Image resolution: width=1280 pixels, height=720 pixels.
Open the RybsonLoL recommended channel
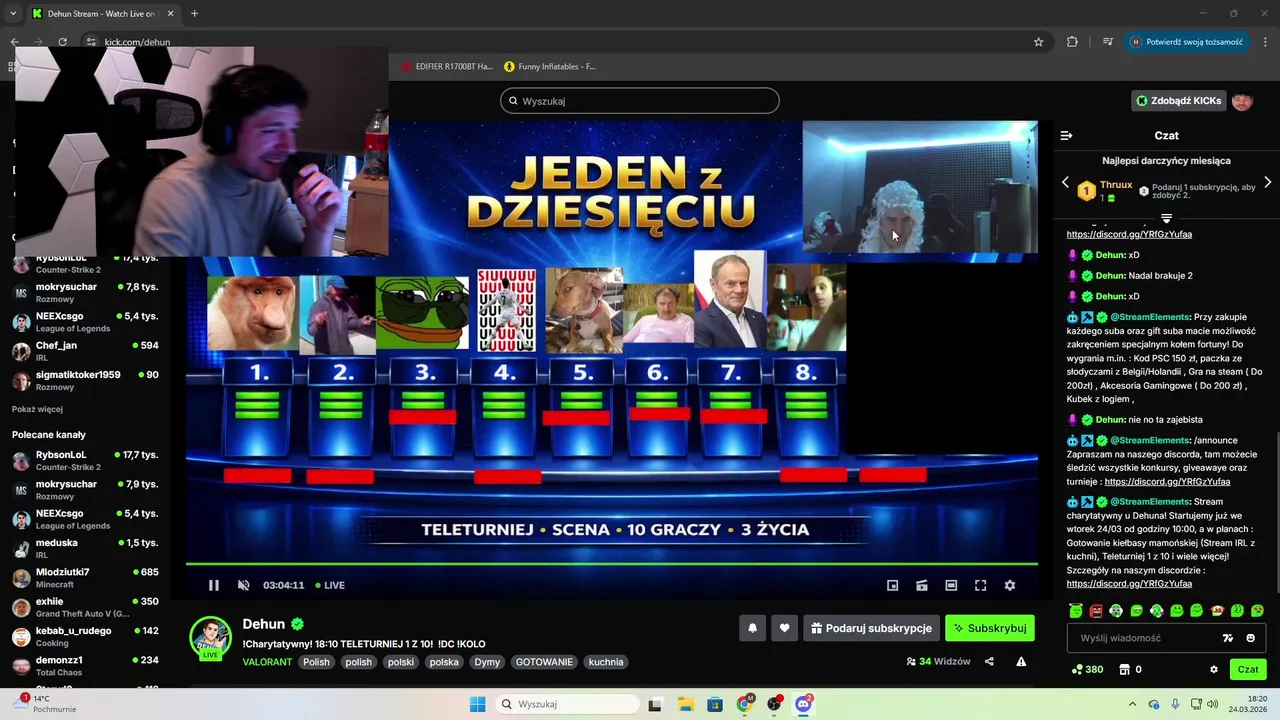tap(86, 460)
